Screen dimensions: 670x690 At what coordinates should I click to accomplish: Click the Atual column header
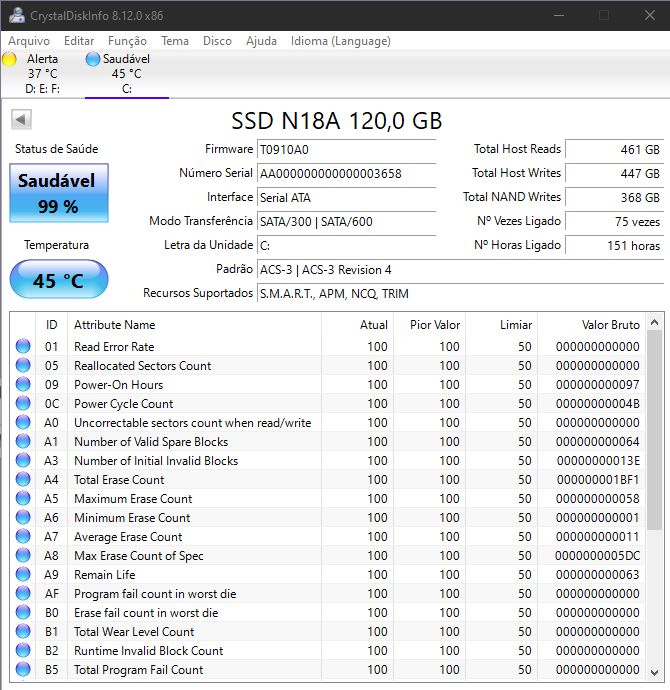358,325
